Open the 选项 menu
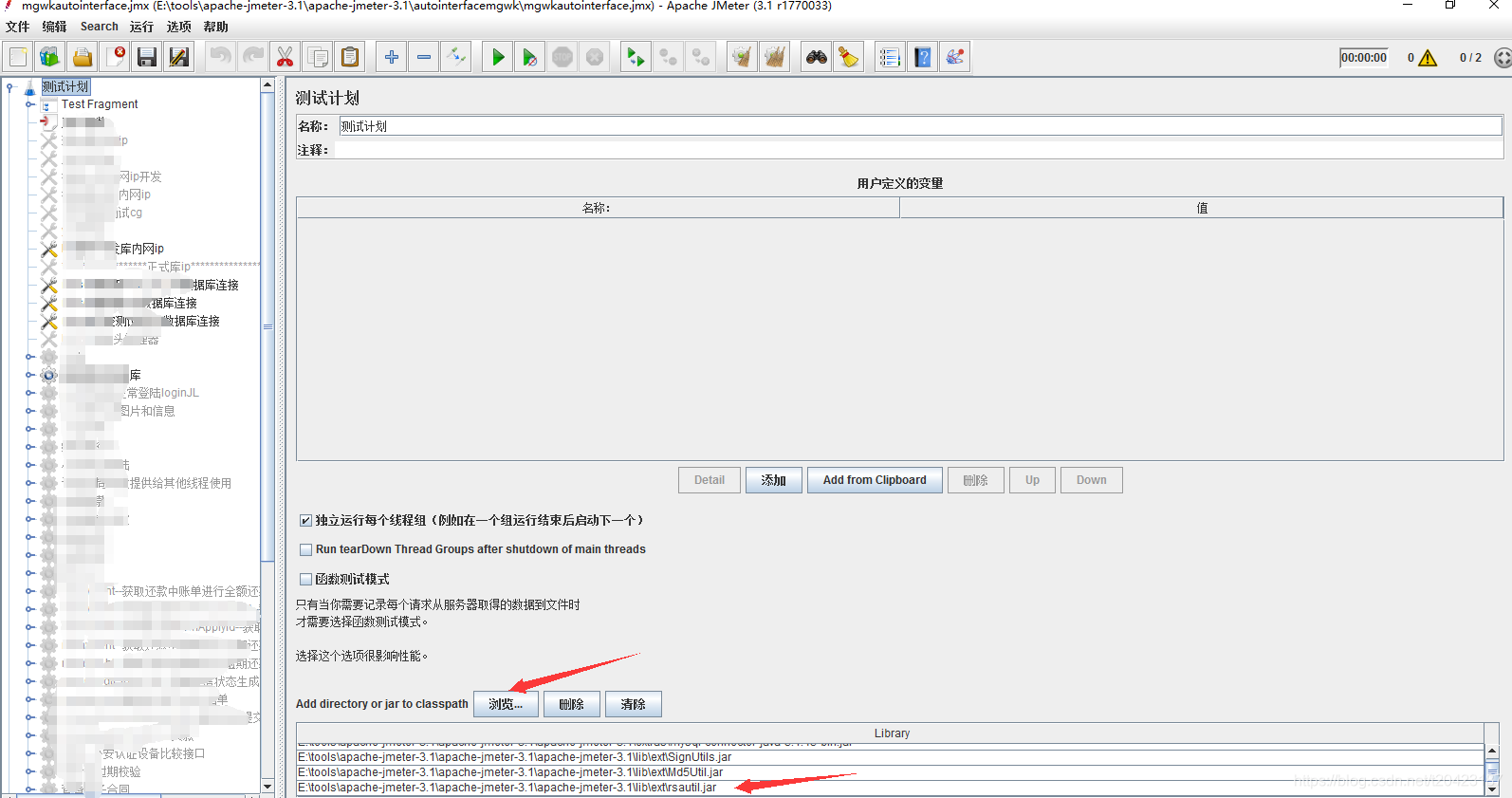Image resolution: width=1512 pixels, height=798 pixels. [x=178, y=27]
